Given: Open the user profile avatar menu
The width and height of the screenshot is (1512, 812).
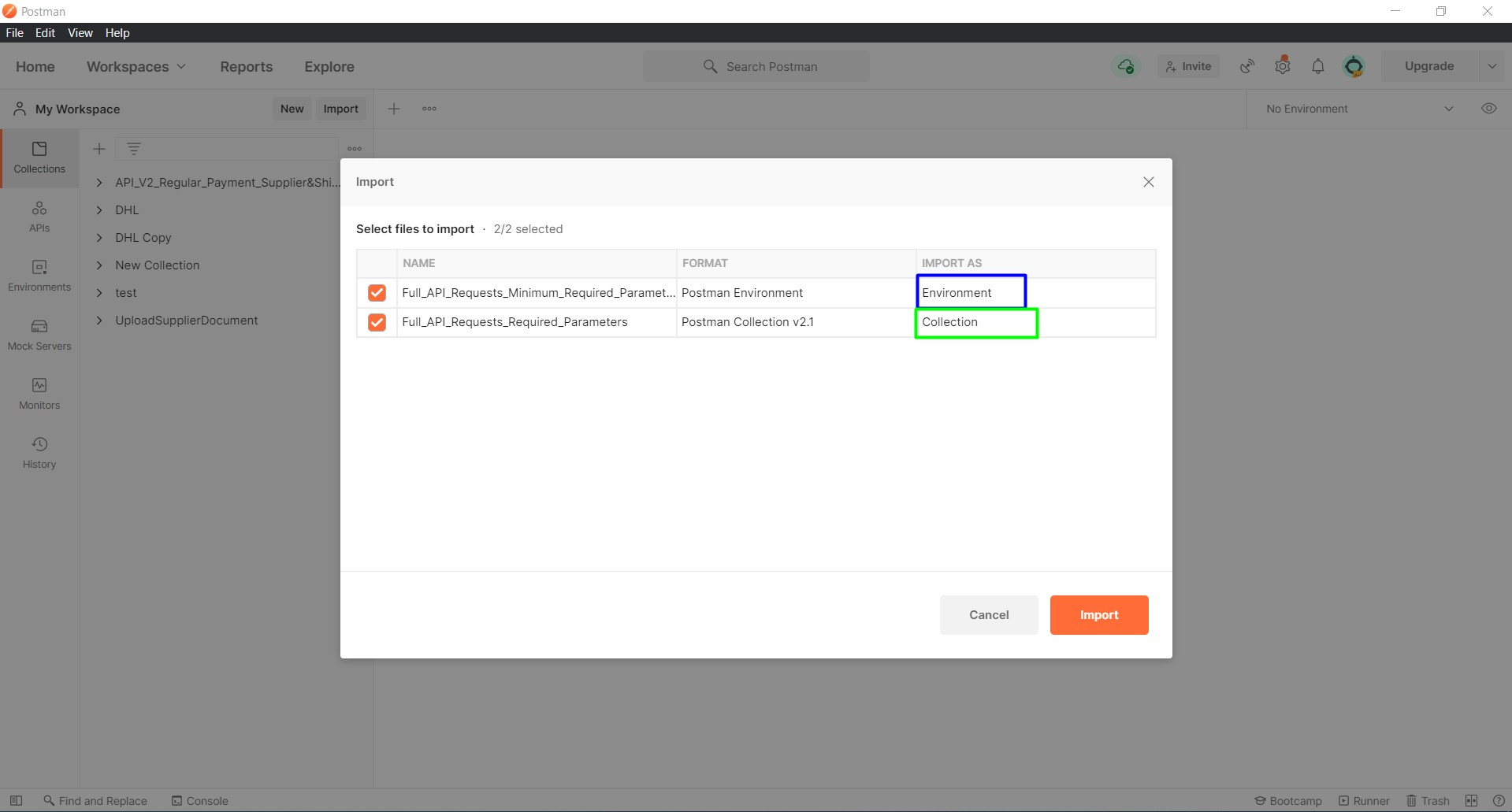Looking at the screenshot, I should (x=1354, y=67).
